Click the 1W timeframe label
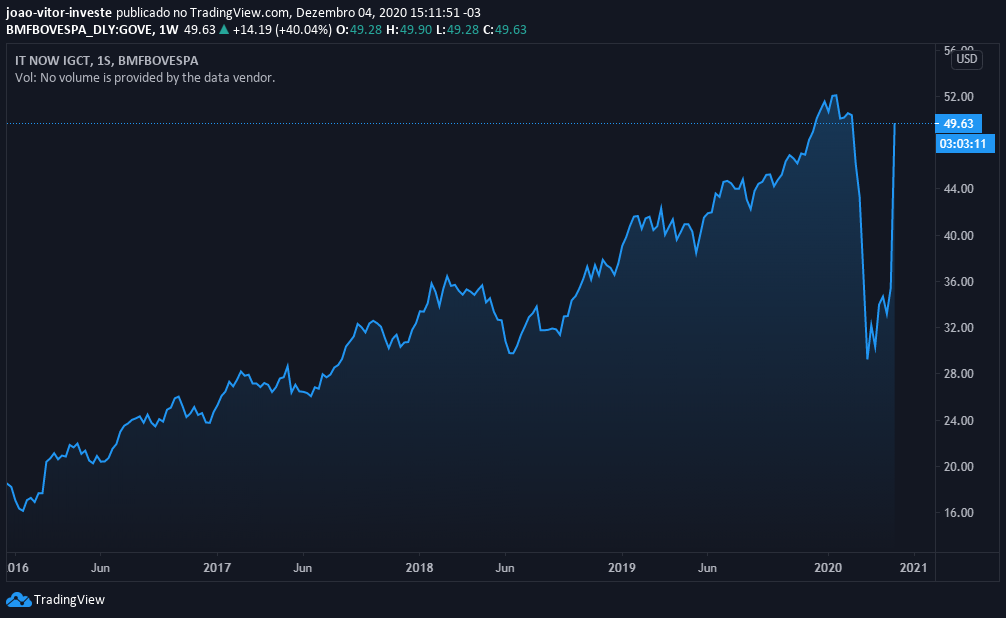Screen dimensions: 1006x618 [x=169, y=30]
